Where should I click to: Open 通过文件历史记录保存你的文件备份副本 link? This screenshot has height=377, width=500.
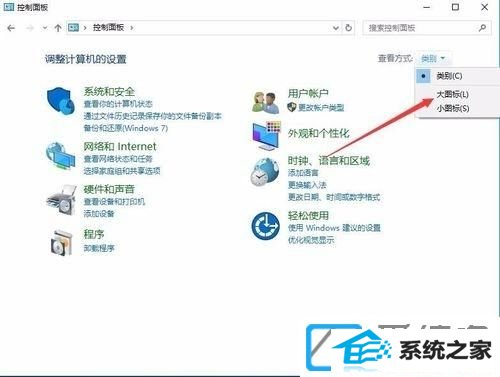153,116
